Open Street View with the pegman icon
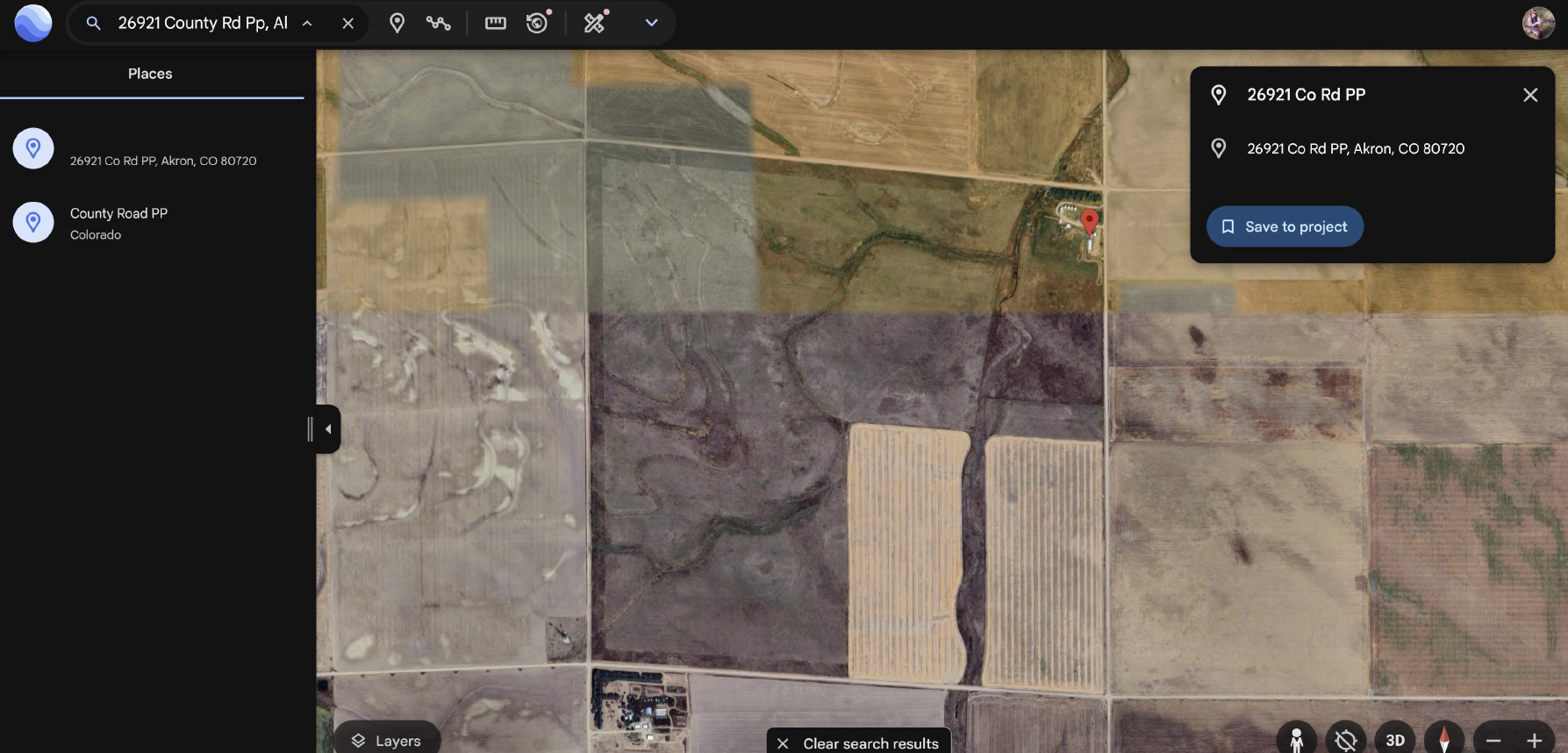The height and width of the screenshot is (753, 1568). coord(1296,740)
